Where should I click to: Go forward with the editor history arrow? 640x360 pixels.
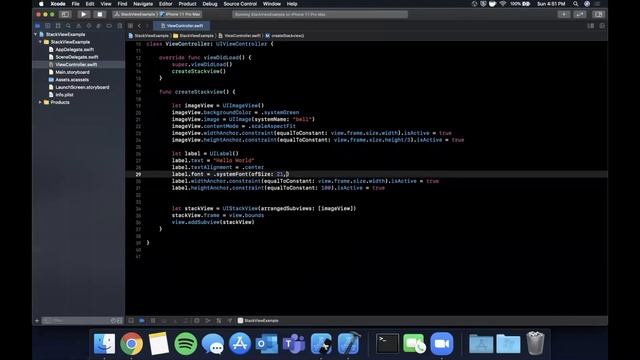point(147,26)
